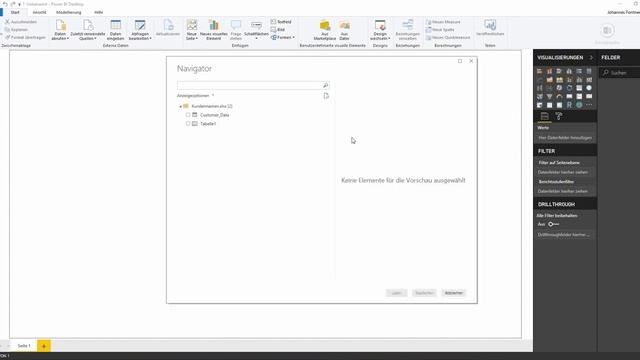
Task: Click the Werte field well placeholder
Action: pos(565,138)
